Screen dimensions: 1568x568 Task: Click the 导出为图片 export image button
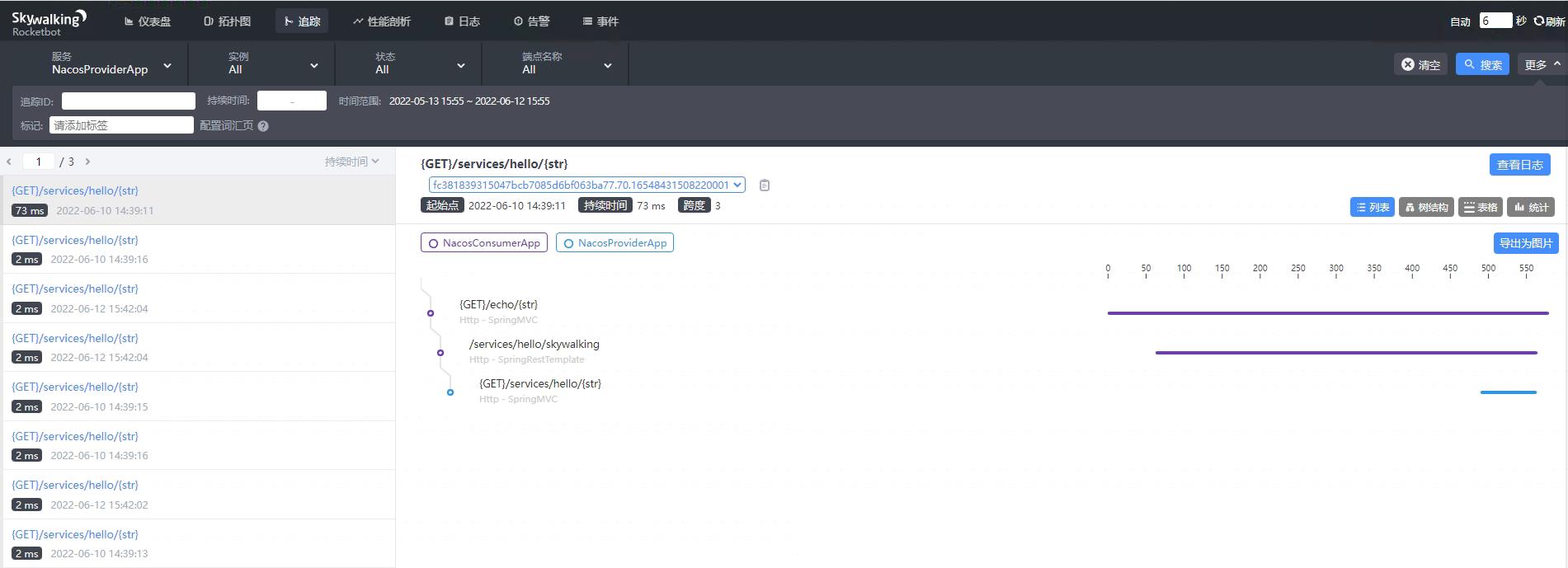[x=1526, y=243]
